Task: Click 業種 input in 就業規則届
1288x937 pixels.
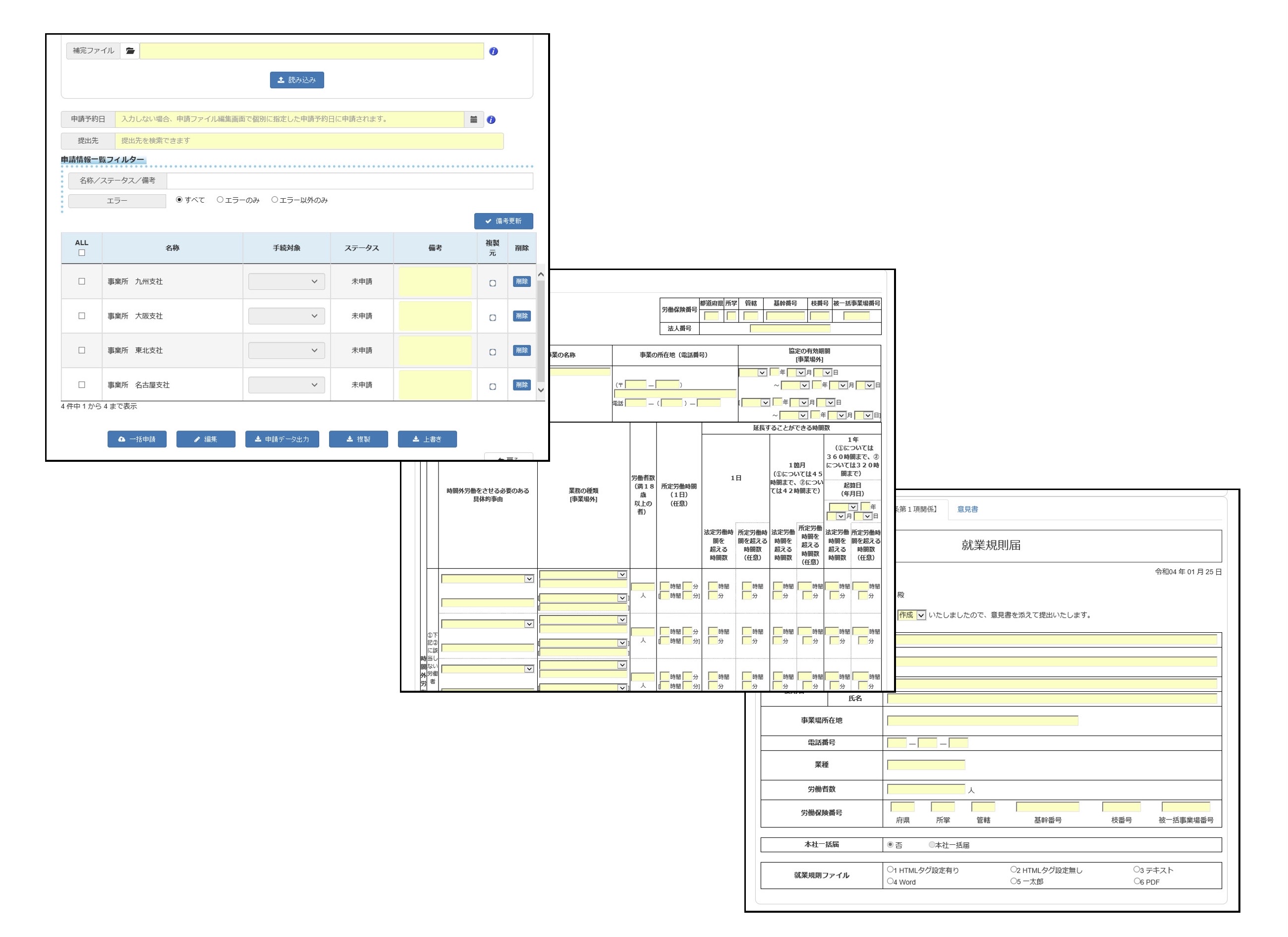Action: (x=926, y=765)
